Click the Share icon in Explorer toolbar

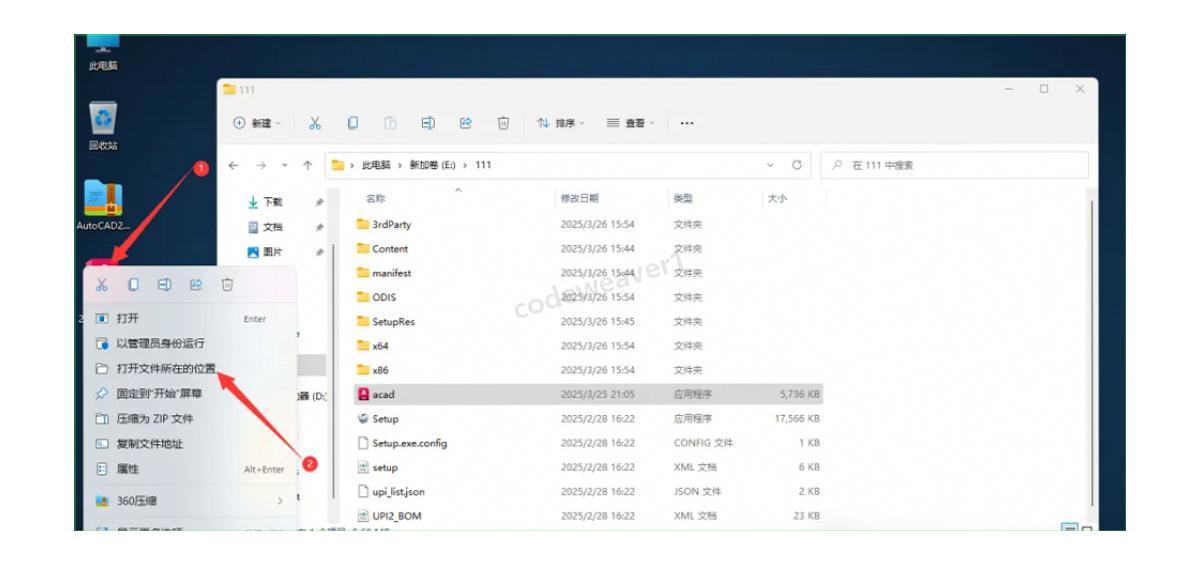click(465, 123)
